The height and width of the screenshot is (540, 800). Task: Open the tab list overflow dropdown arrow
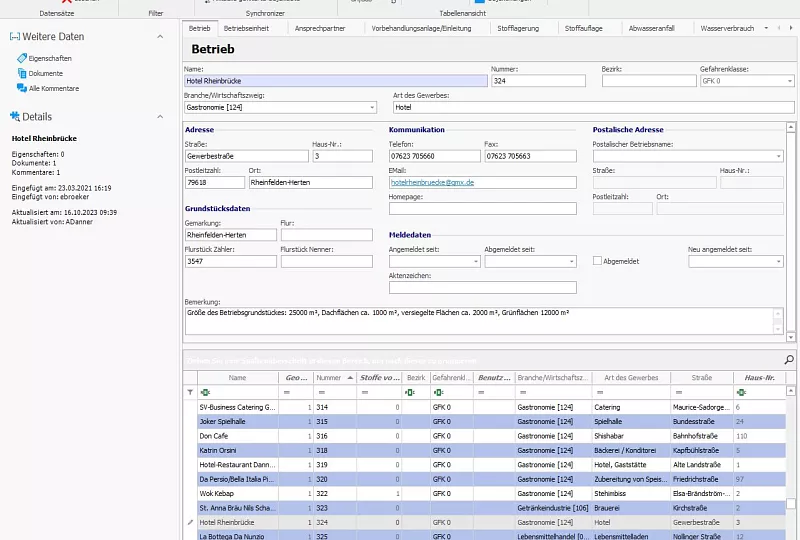[x=766, y=28]
